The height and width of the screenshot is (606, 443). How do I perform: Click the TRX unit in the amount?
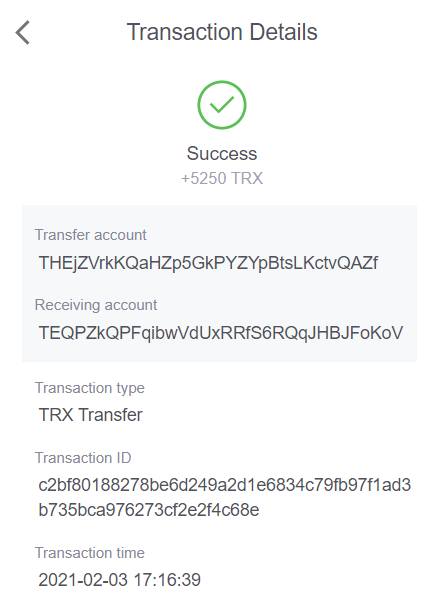point(247,178)
